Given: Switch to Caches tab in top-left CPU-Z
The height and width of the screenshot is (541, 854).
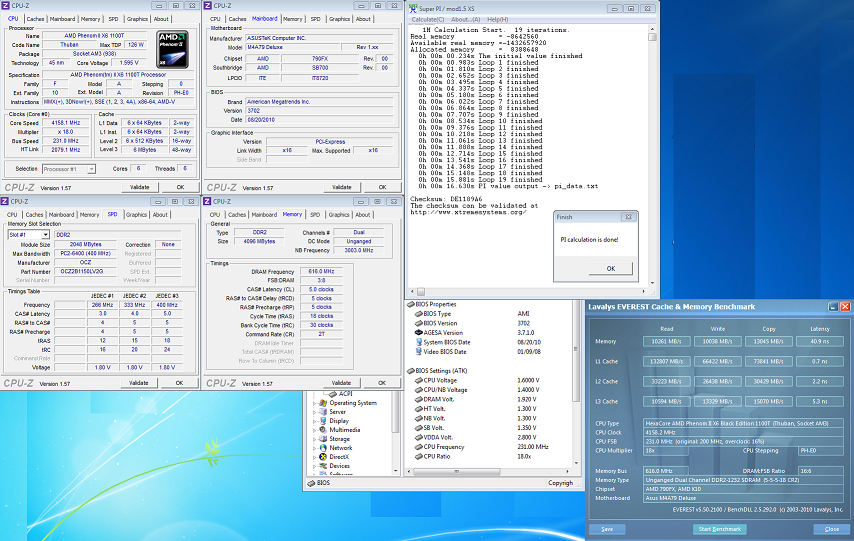Looking at the screenshot, I should pyautogui.click(x=35, y=19).
